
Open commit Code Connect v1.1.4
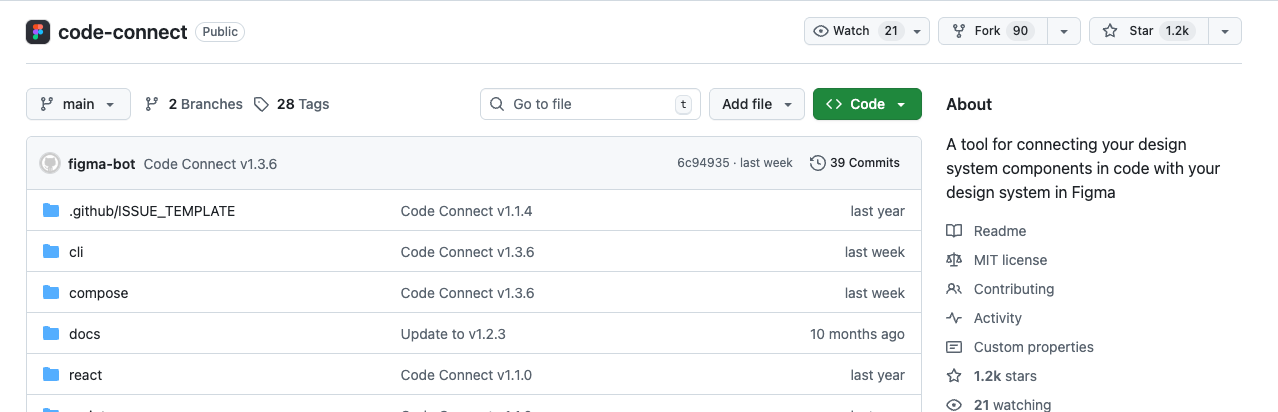click(x=466, y=211)
